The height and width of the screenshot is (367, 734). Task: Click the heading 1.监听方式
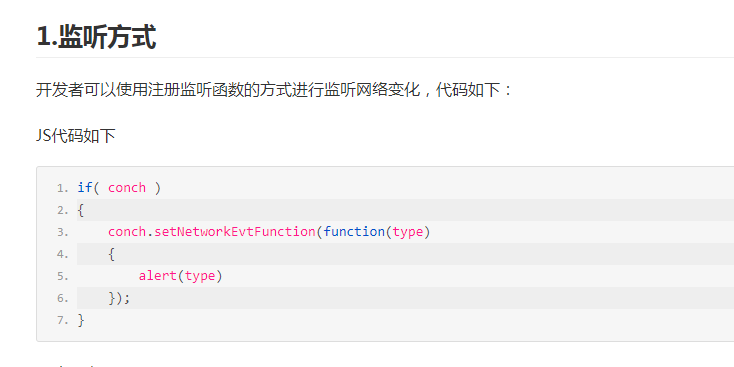tap(96, 37)
